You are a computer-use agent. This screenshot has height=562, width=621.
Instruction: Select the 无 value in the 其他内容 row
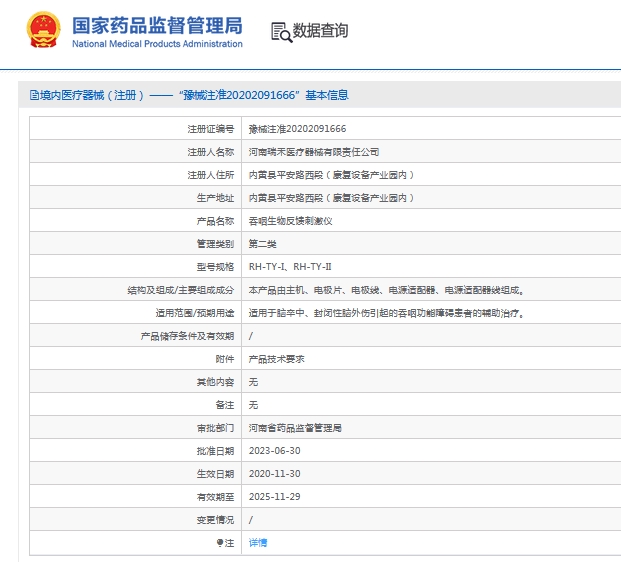pyautogui.click(x=253, y=382)
